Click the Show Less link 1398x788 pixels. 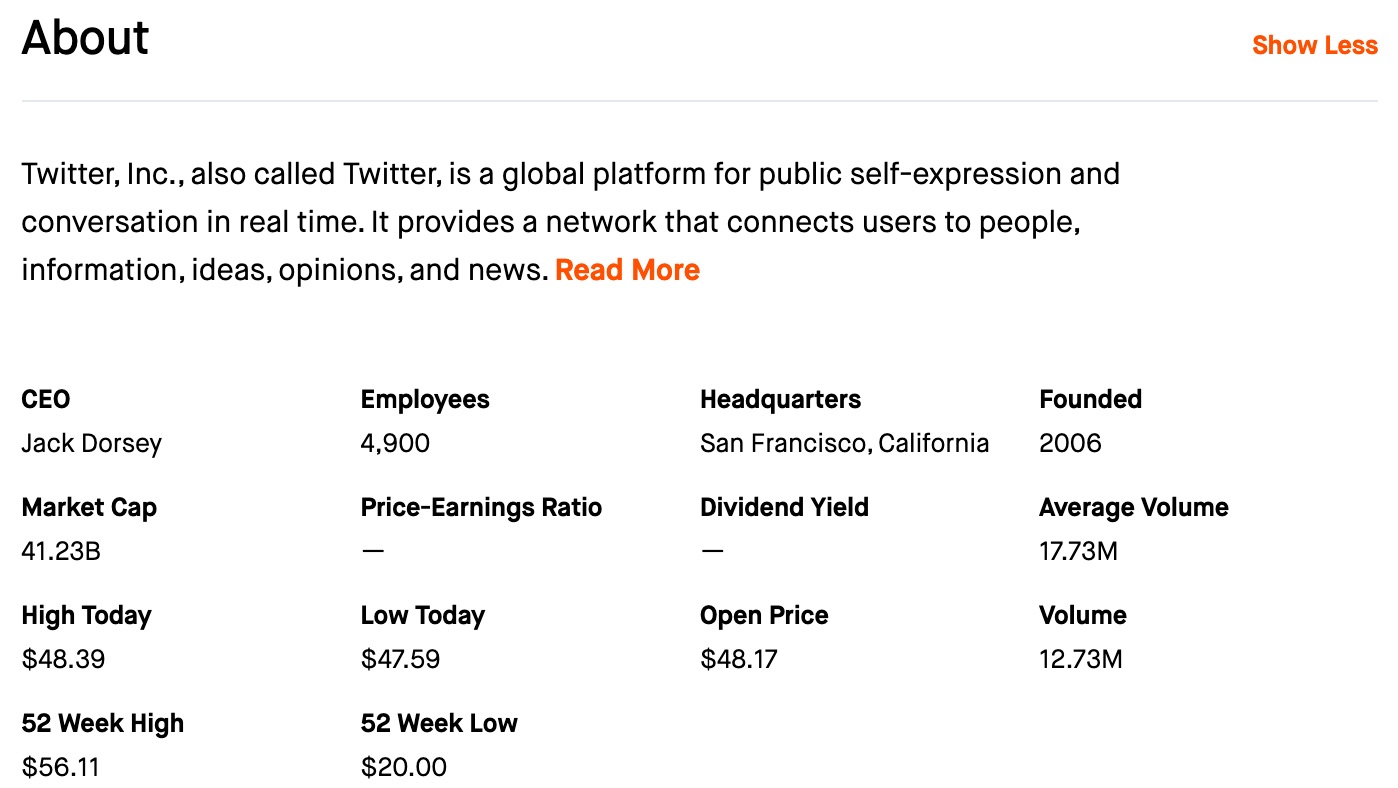click(1314, 45)
